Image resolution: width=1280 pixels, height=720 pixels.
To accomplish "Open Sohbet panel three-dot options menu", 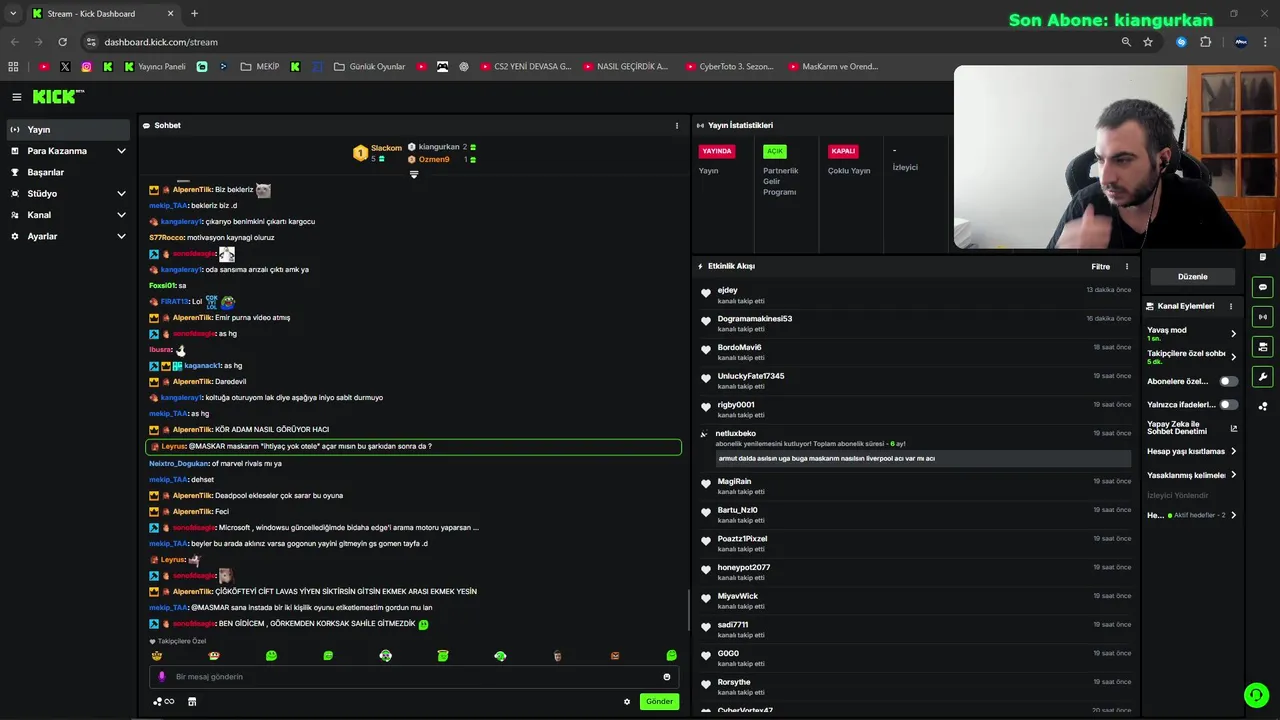I will tap(677, 126).
